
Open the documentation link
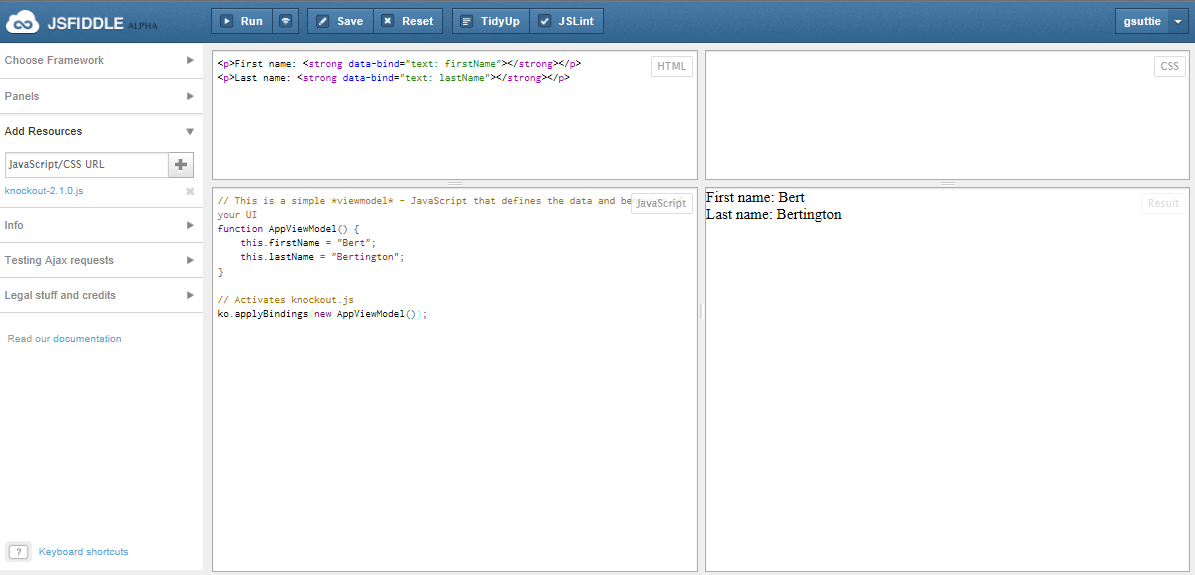(x=87, y=339)
